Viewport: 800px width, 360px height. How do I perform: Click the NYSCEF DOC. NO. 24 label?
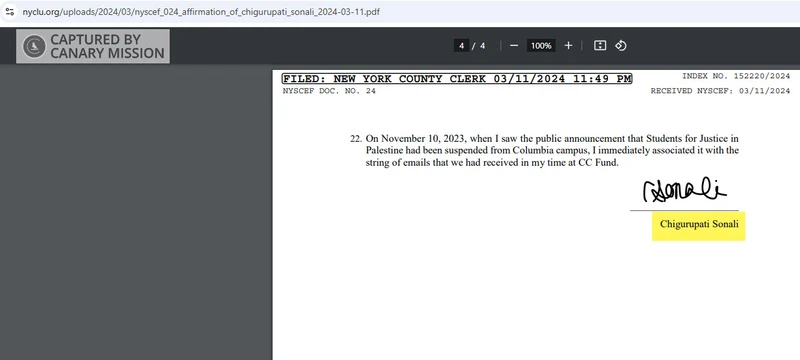[x=329, y=91]
